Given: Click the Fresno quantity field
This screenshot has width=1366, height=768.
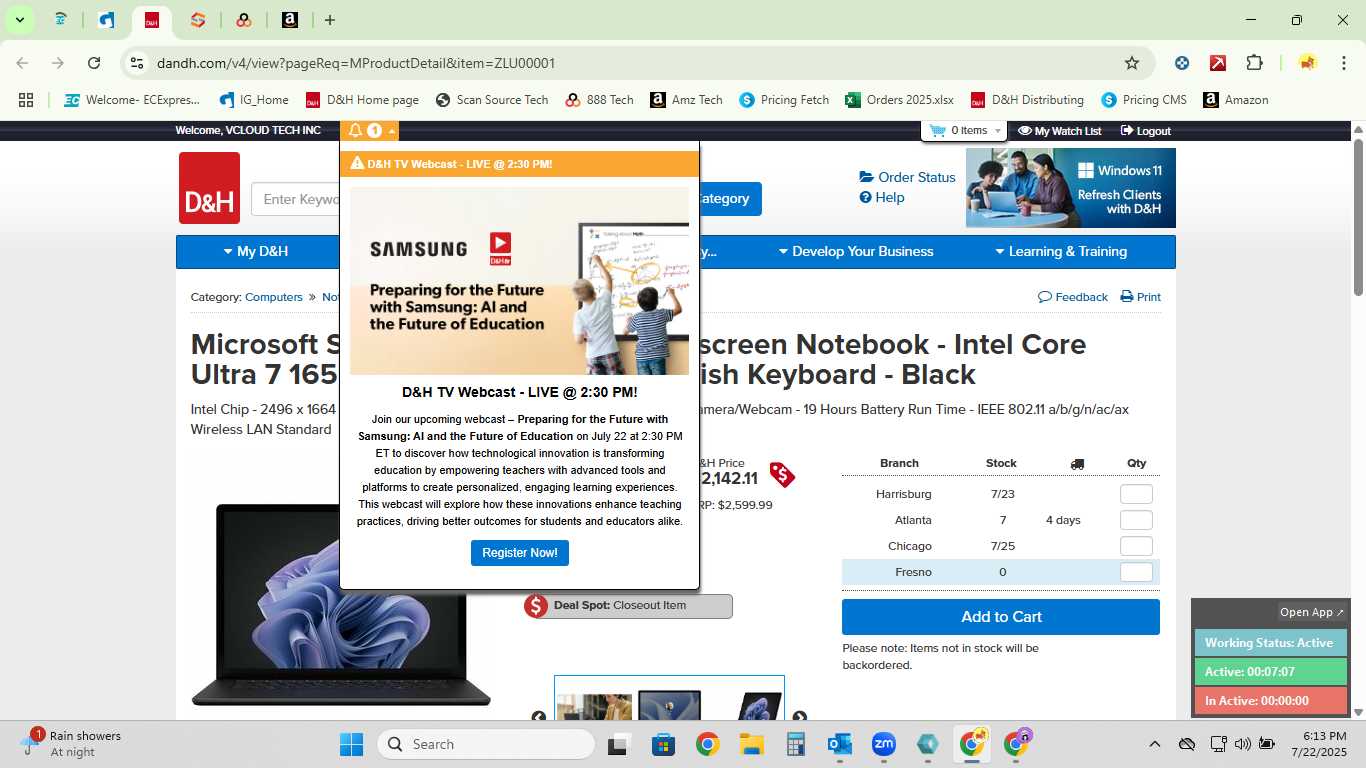Looking at the screenshot, I should click(1136, 572).
